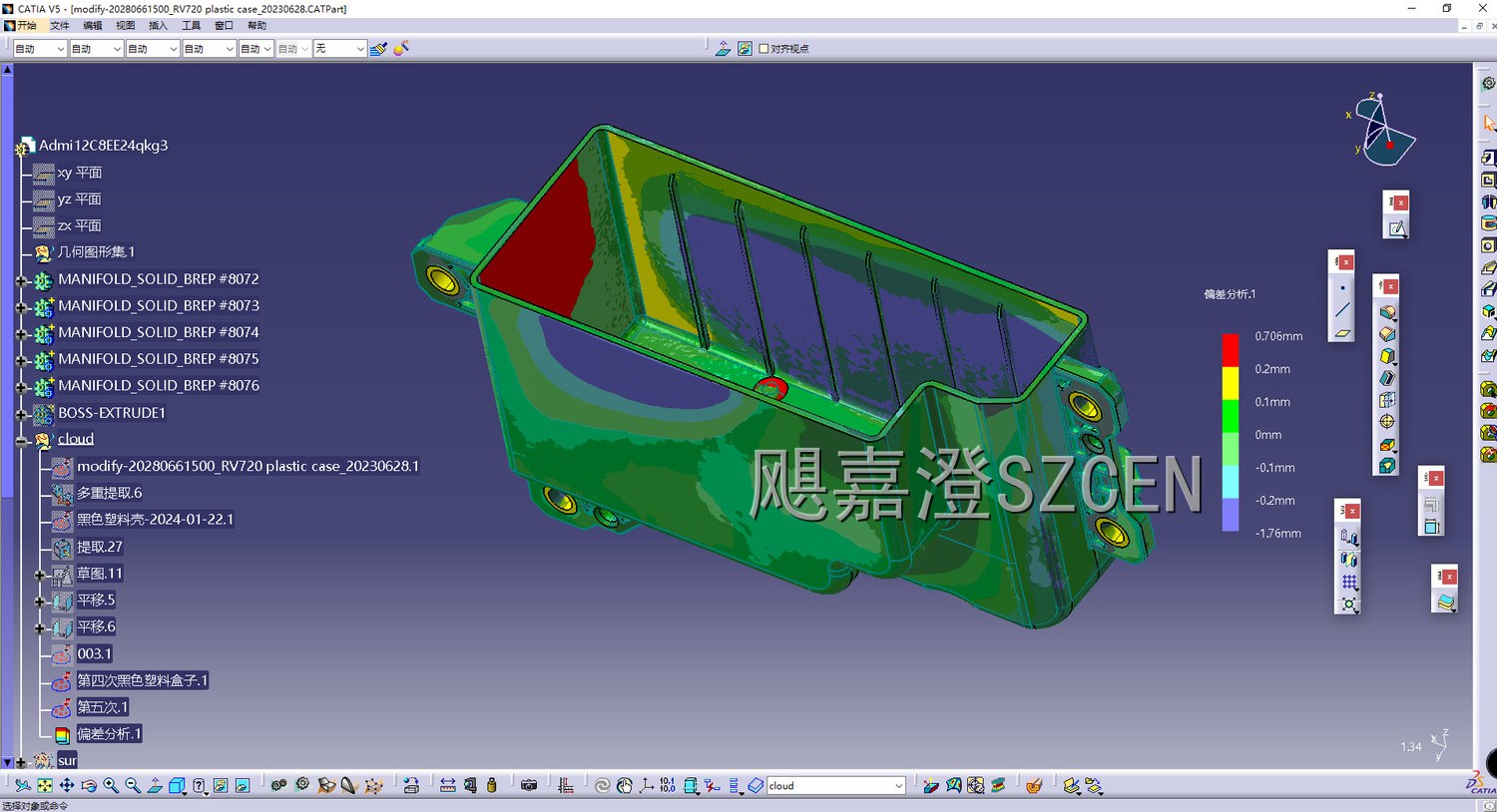1497x812 pixels.
Task: Click the 3D compass in the viewport
Action: (x=1382, y=130)
